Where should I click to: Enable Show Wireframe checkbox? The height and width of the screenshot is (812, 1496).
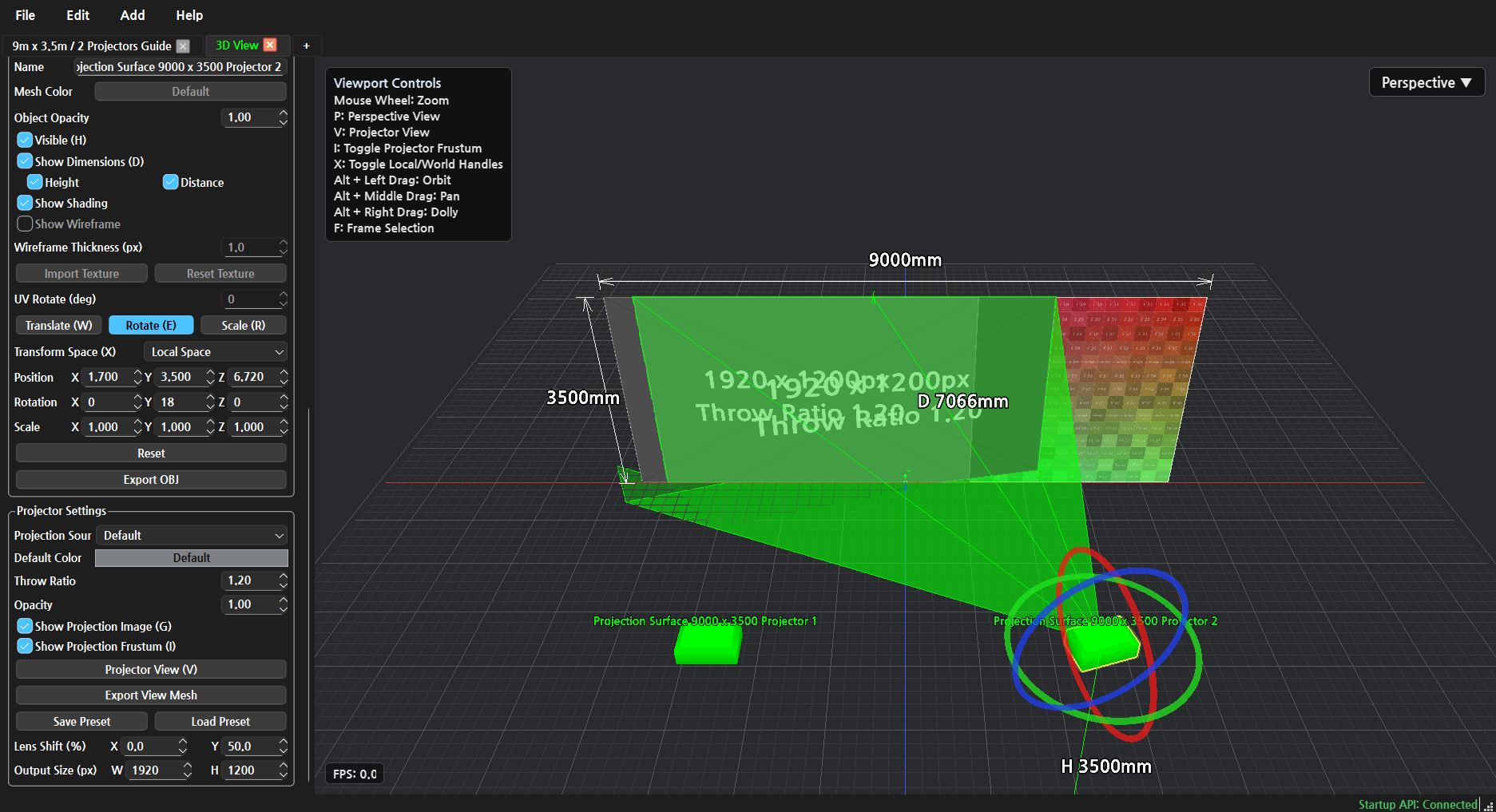25,224
